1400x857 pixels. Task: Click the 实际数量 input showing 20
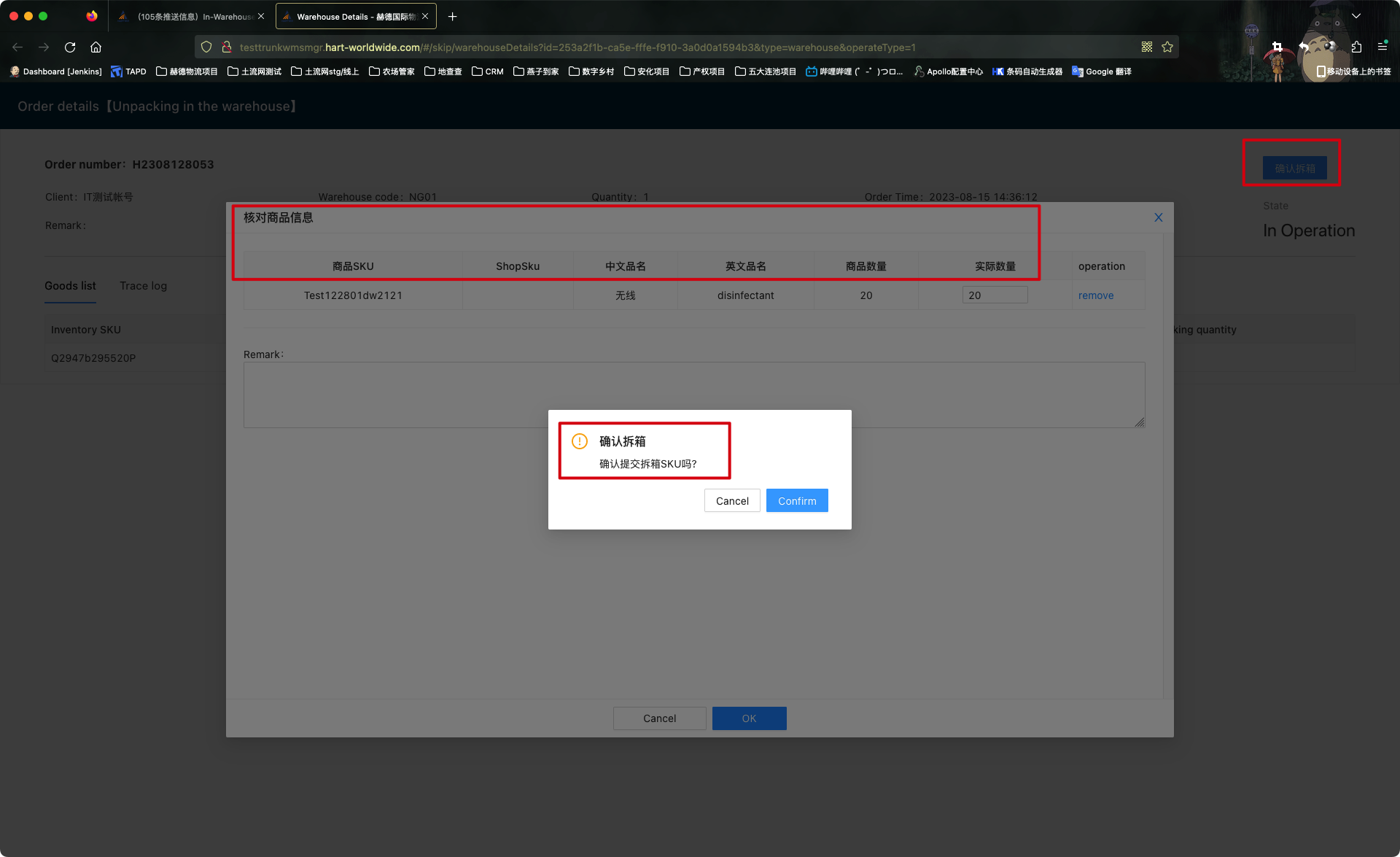pyautogui.click(x=994, y=295)
